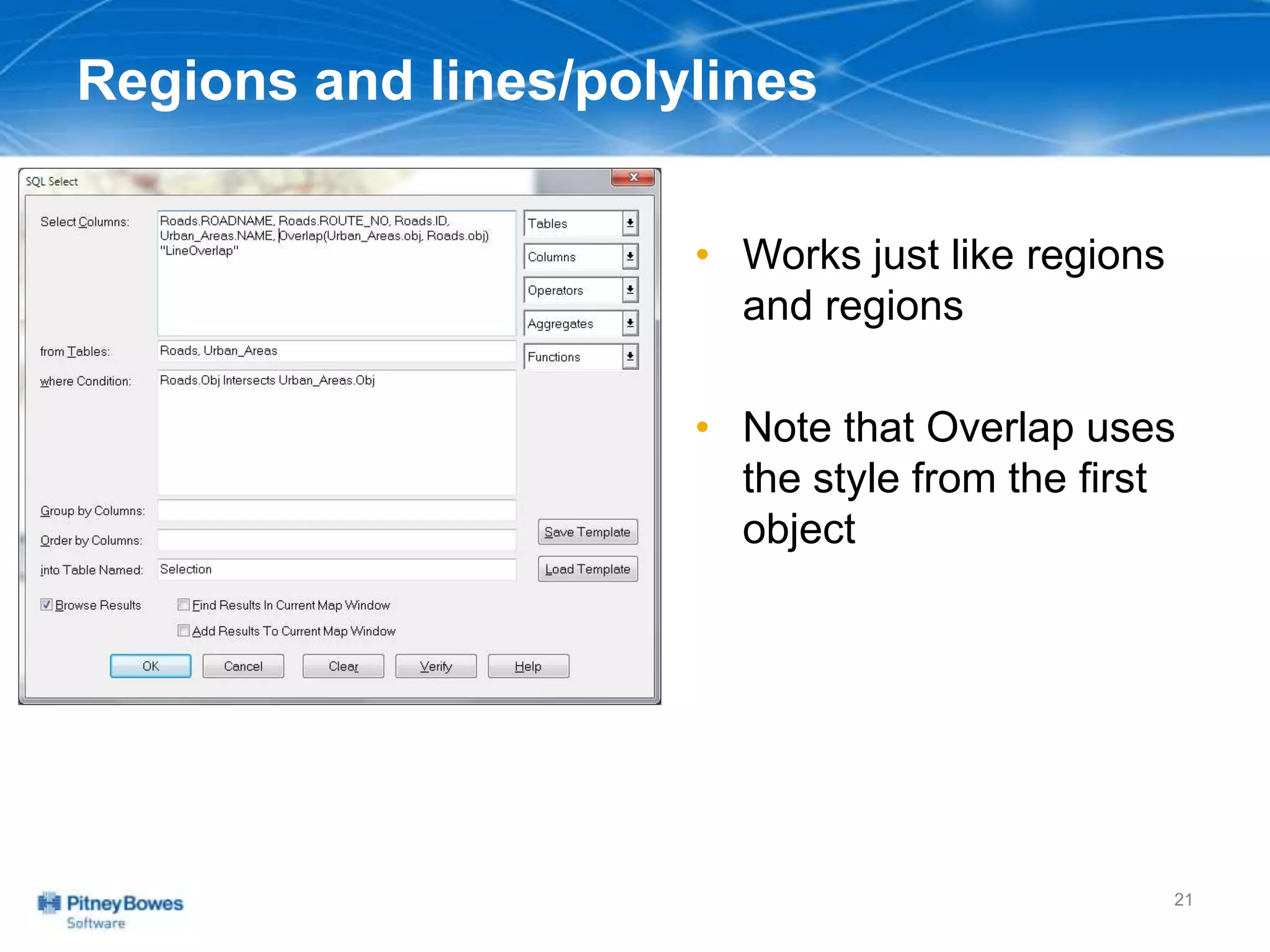This screenshot has width=1270, height=952.
Task: Focus the Group by Columns field
Action: click(336, 511)
